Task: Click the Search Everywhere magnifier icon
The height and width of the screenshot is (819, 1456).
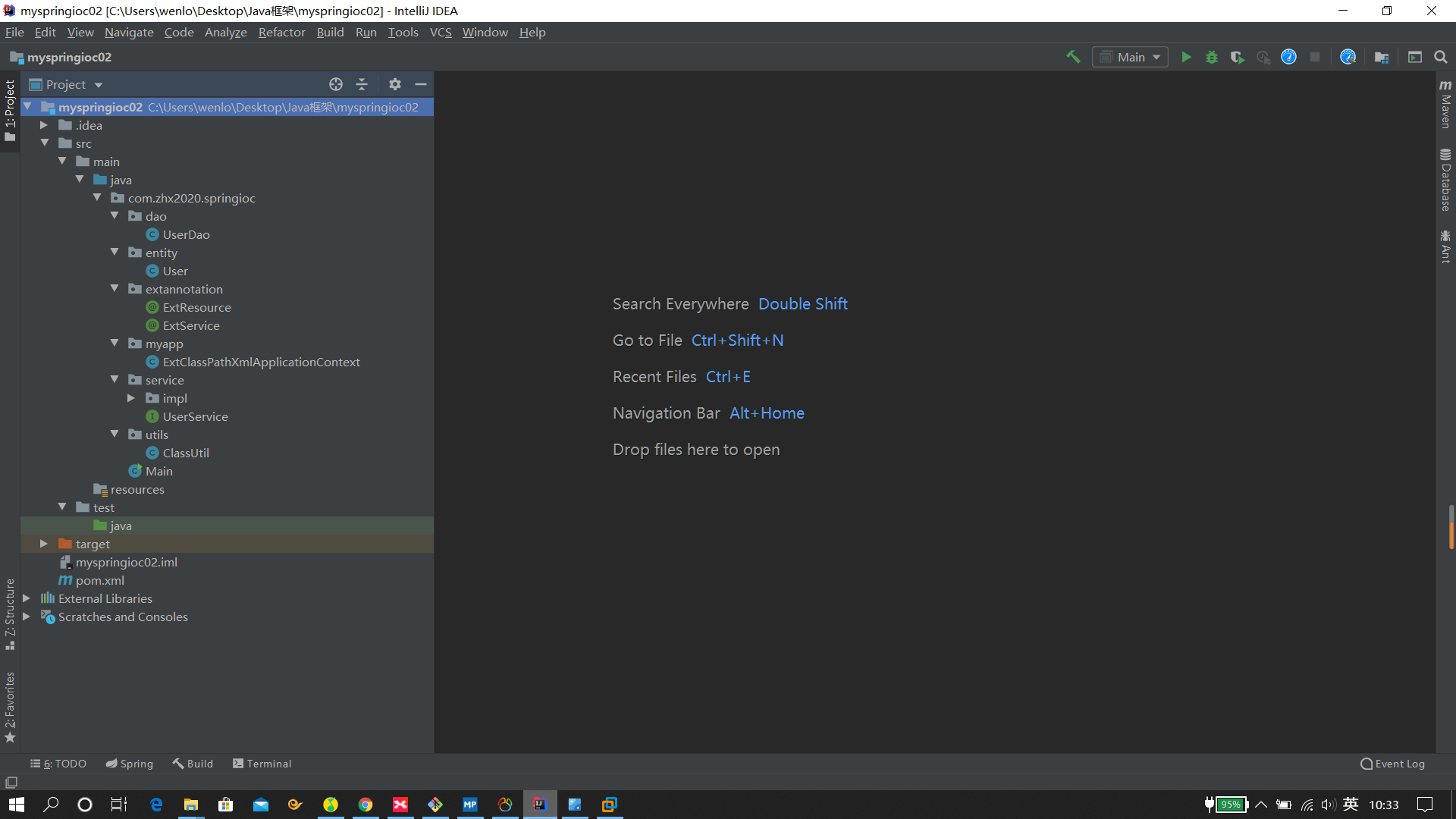Action: 1441,57
